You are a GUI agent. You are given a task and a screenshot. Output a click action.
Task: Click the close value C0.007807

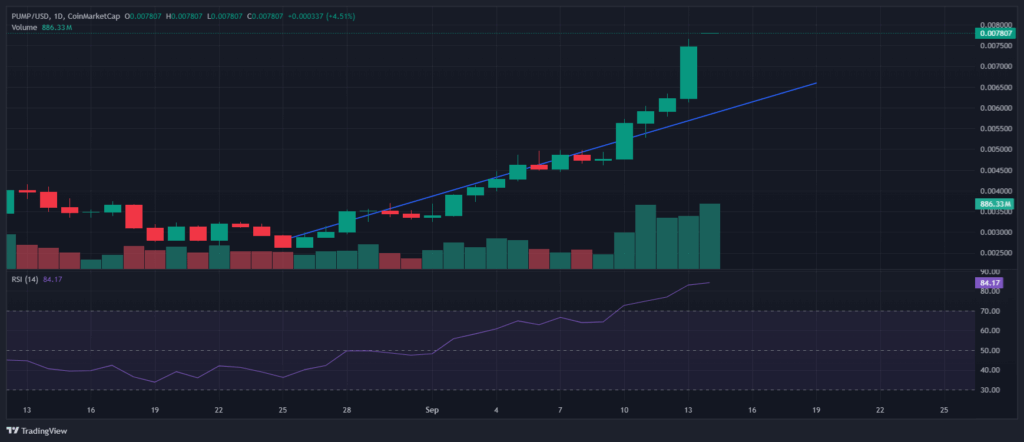click(264, 16)
